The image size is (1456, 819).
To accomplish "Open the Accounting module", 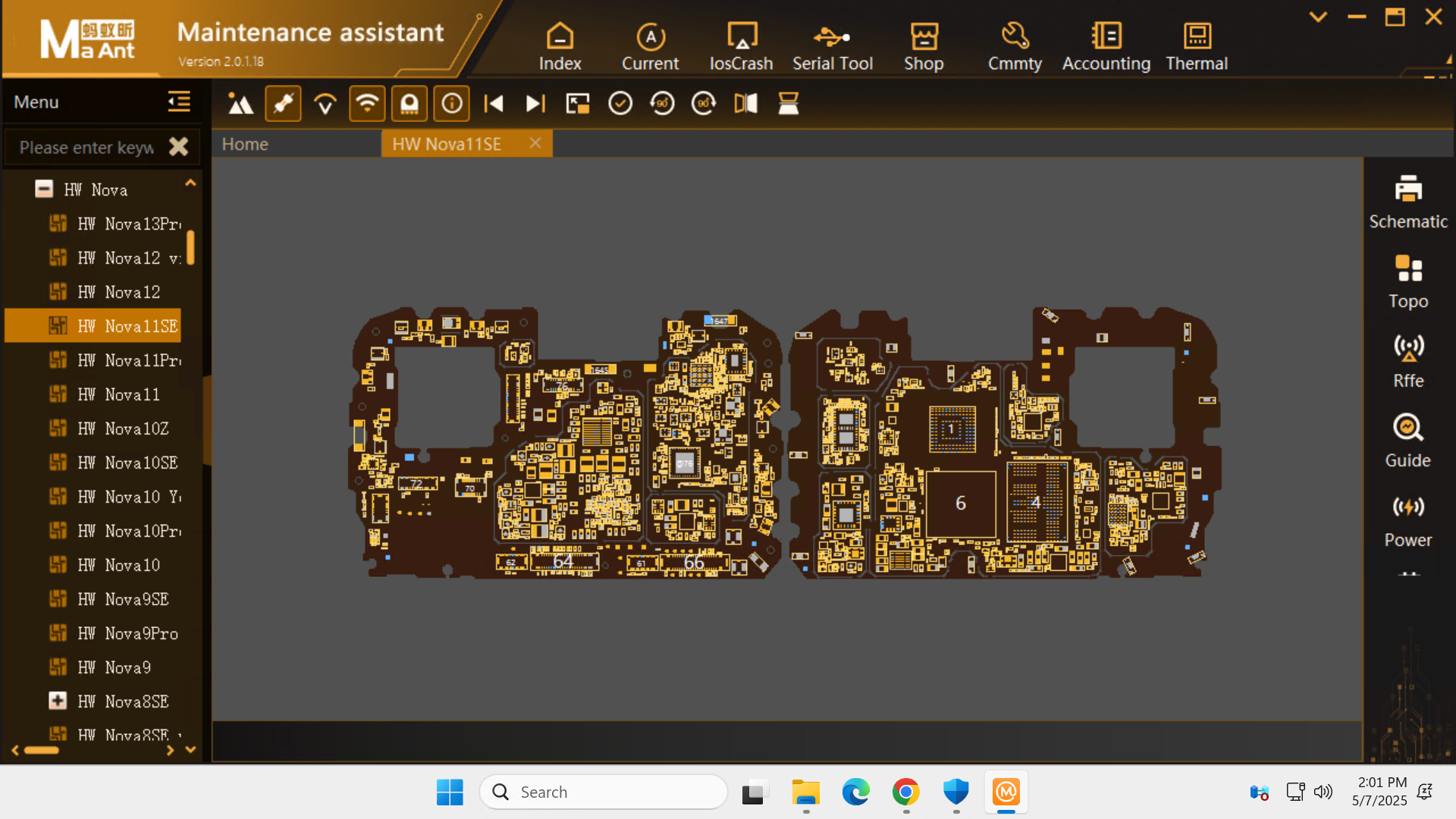I will (1106, 47).
